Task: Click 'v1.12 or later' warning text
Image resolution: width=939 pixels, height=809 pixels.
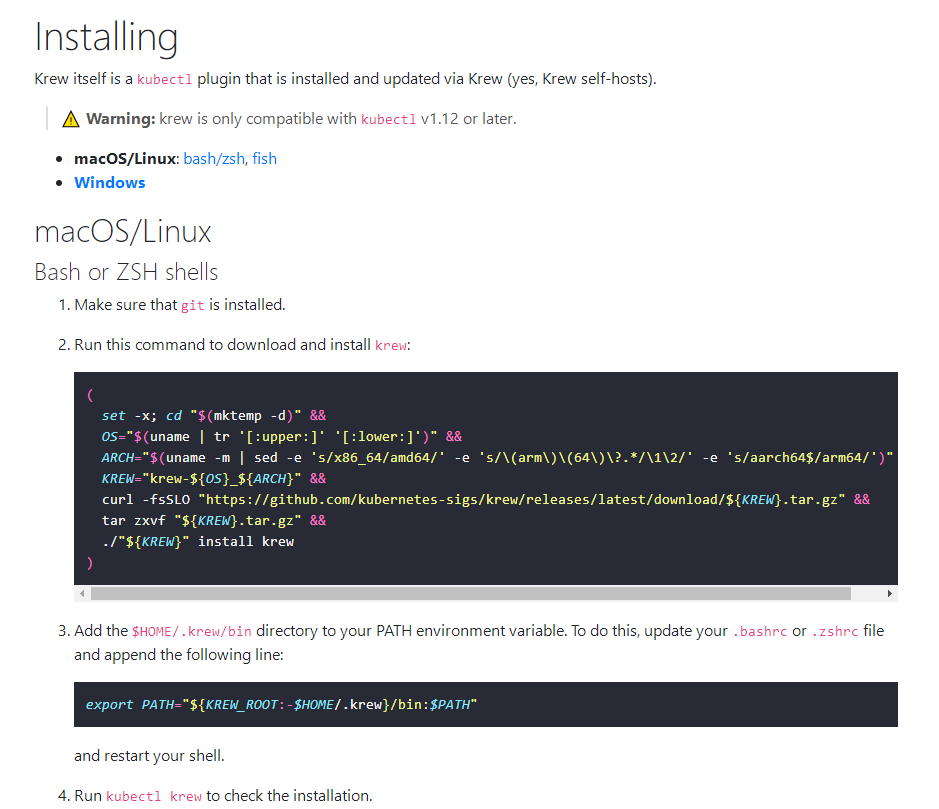Action: click(468, 119)
